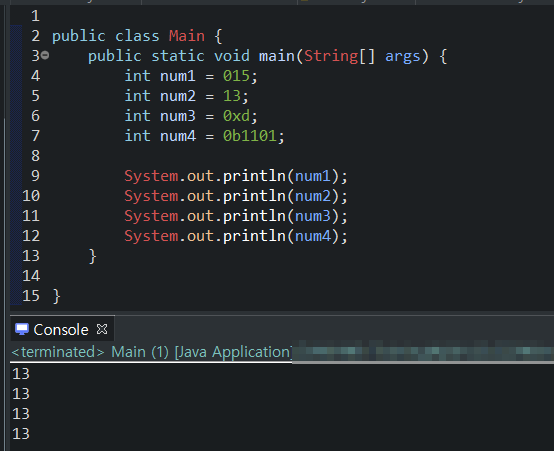Click the args parameter name

click(x=402, y=57)
